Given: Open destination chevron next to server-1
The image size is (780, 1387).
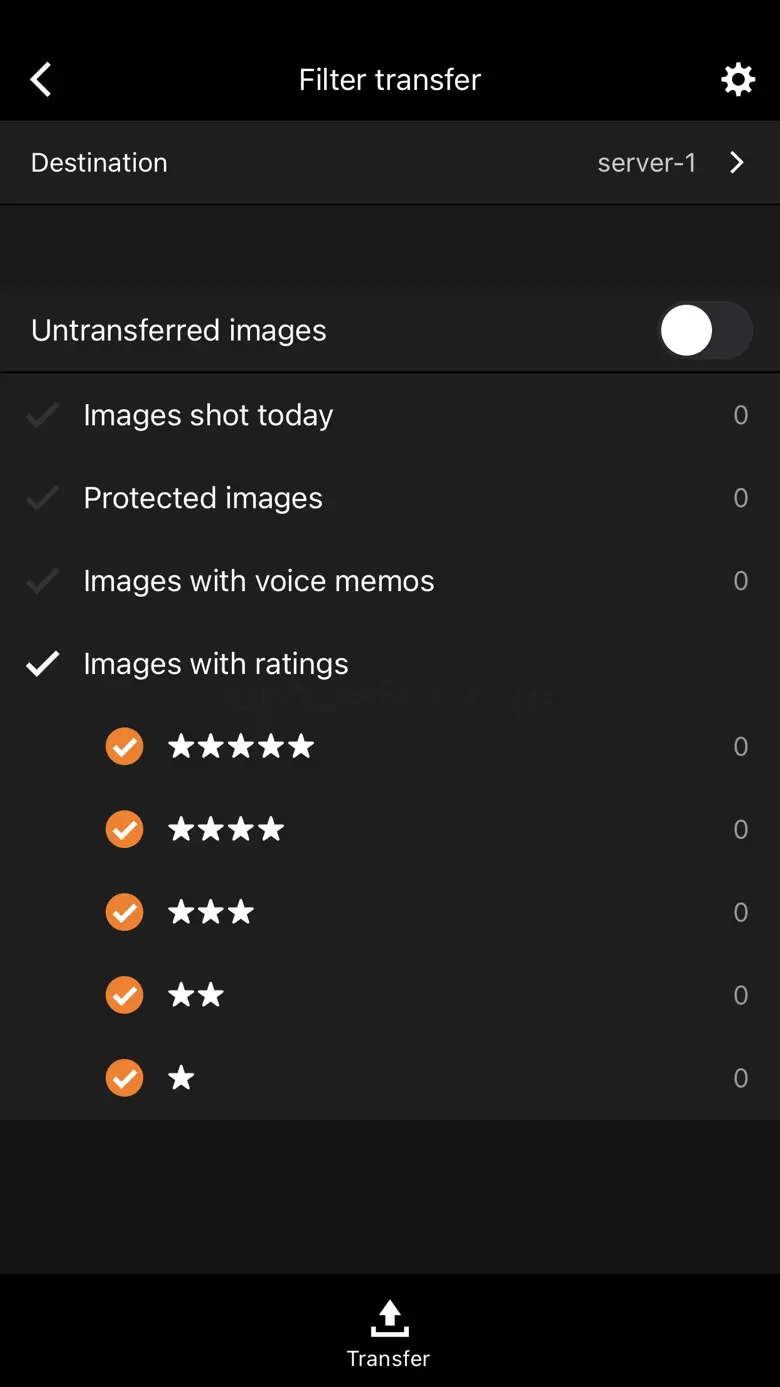Looking at the screenshot, I should [x=737, y=162].
